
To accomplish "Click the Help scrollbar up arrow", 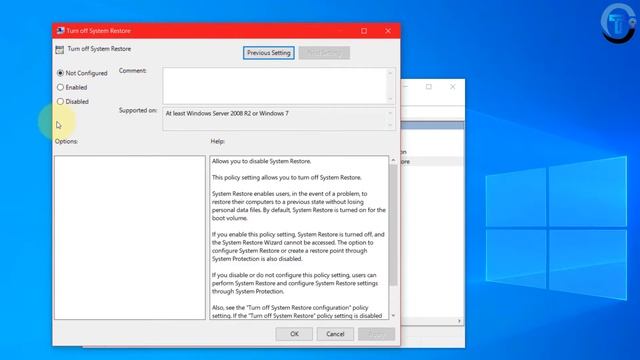I will [x=393, y=160].
